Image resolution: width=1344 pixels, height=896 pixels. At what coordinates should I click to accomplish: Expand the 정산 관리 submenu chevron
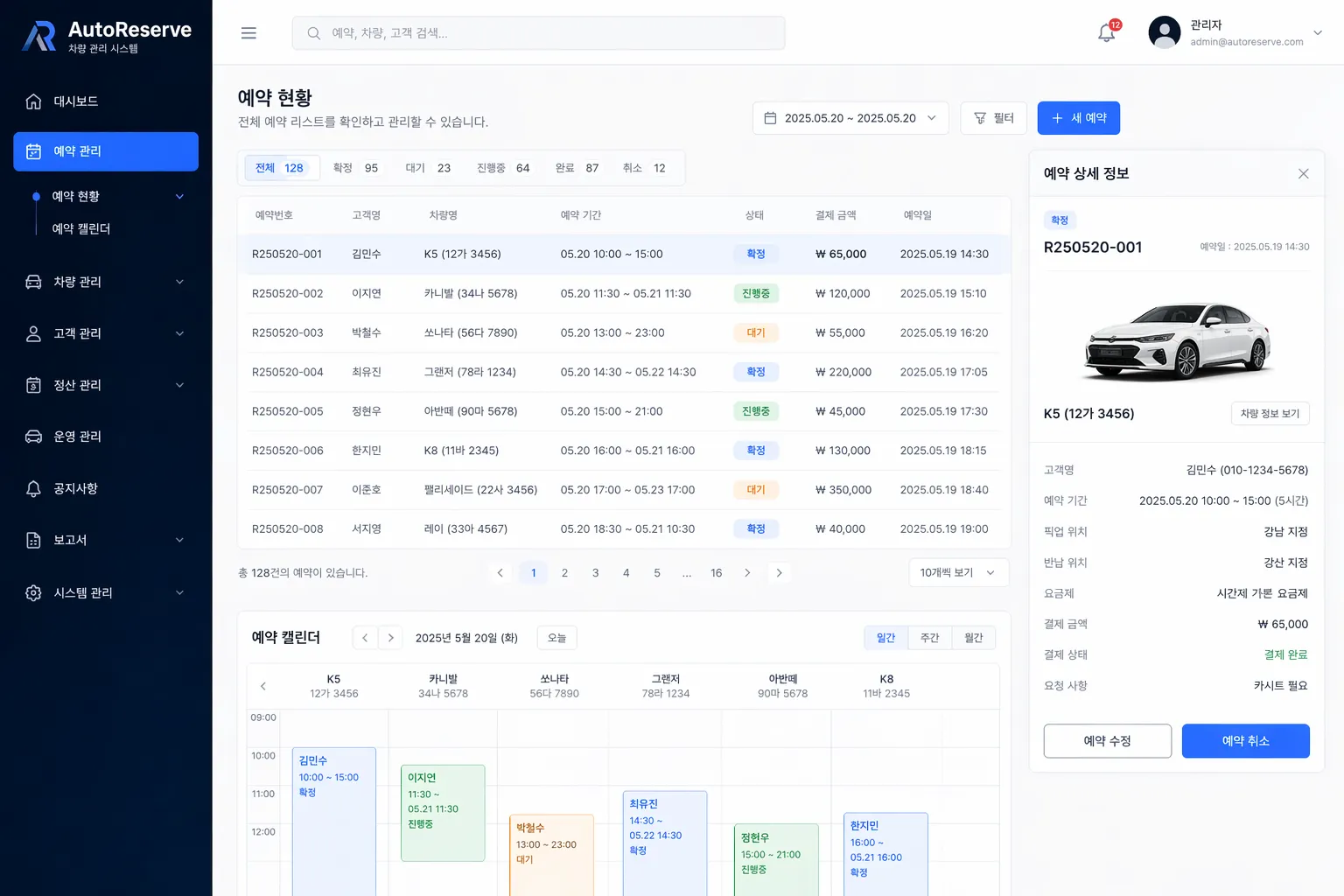point(179,385)
